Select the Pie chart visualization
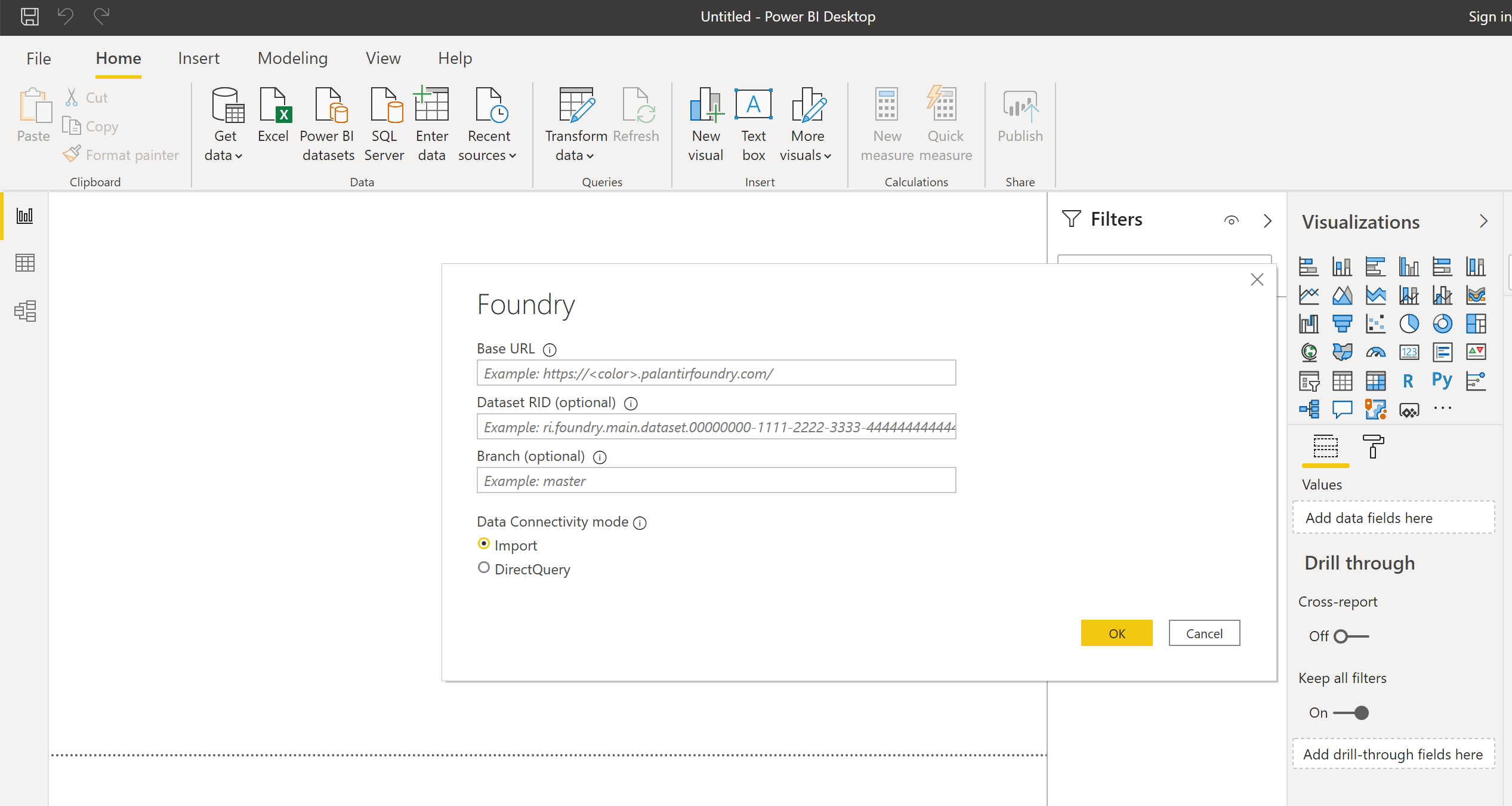1512x806 pixels. coord(1409,324)
